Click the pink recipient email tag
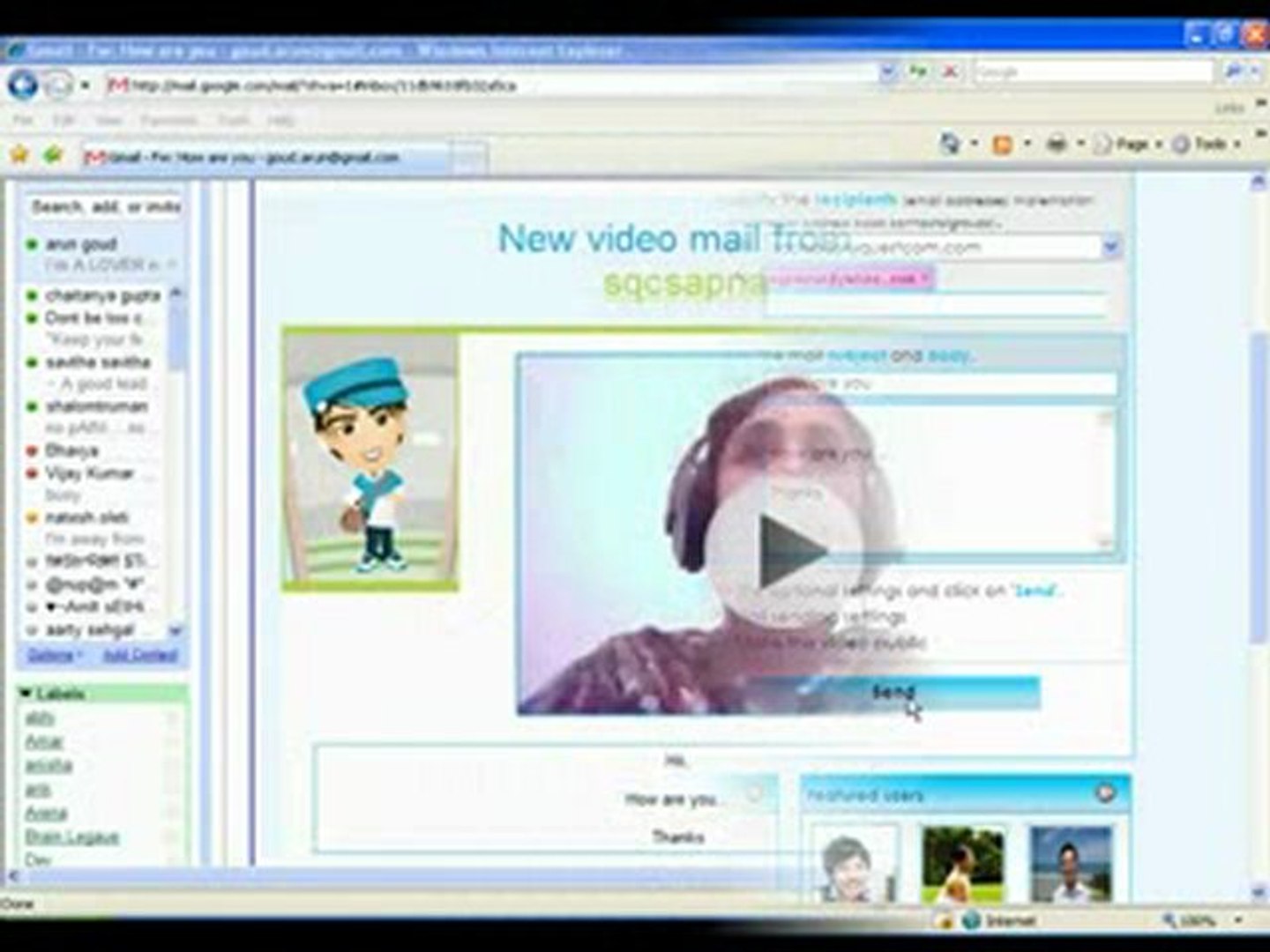This screenshot has width=1270, height=952. [850, 279]
